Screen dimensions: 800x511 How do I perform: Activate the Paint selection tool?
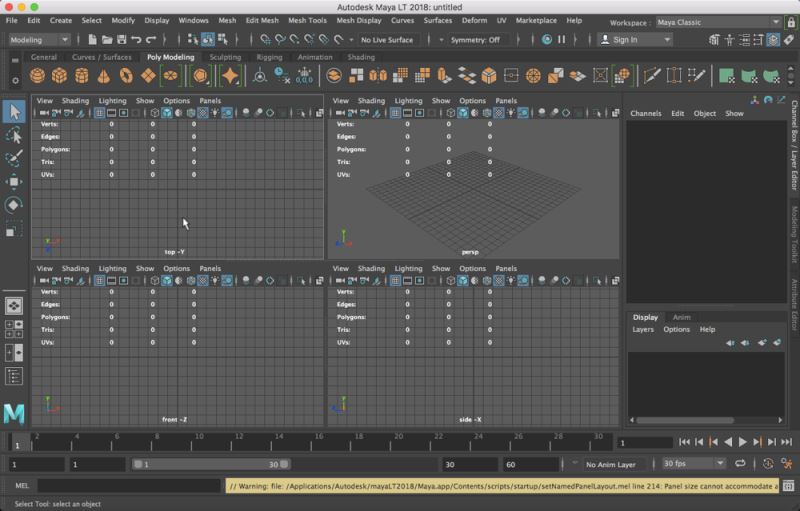(x=14, y=158)
